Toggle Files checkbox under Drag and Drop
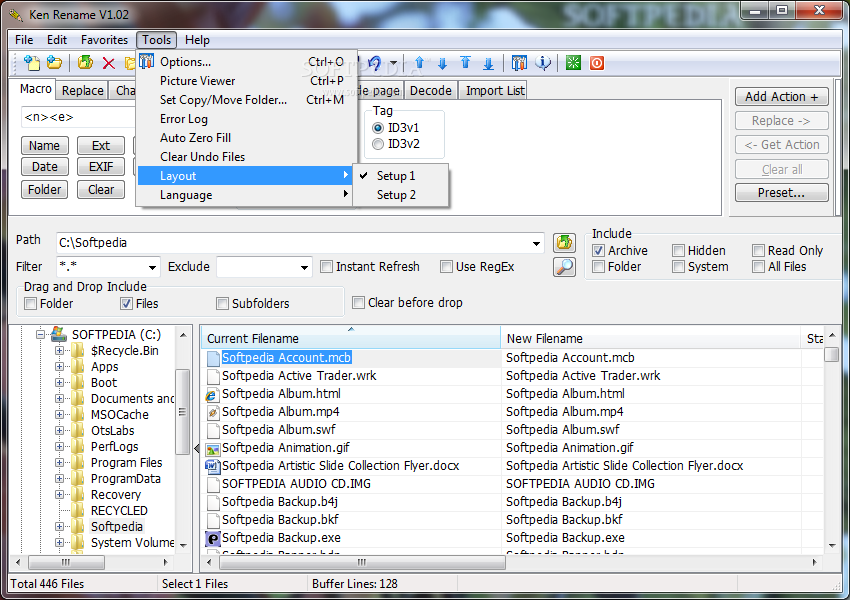The height and width of the screenshot is (600, 850). [126, 304]
